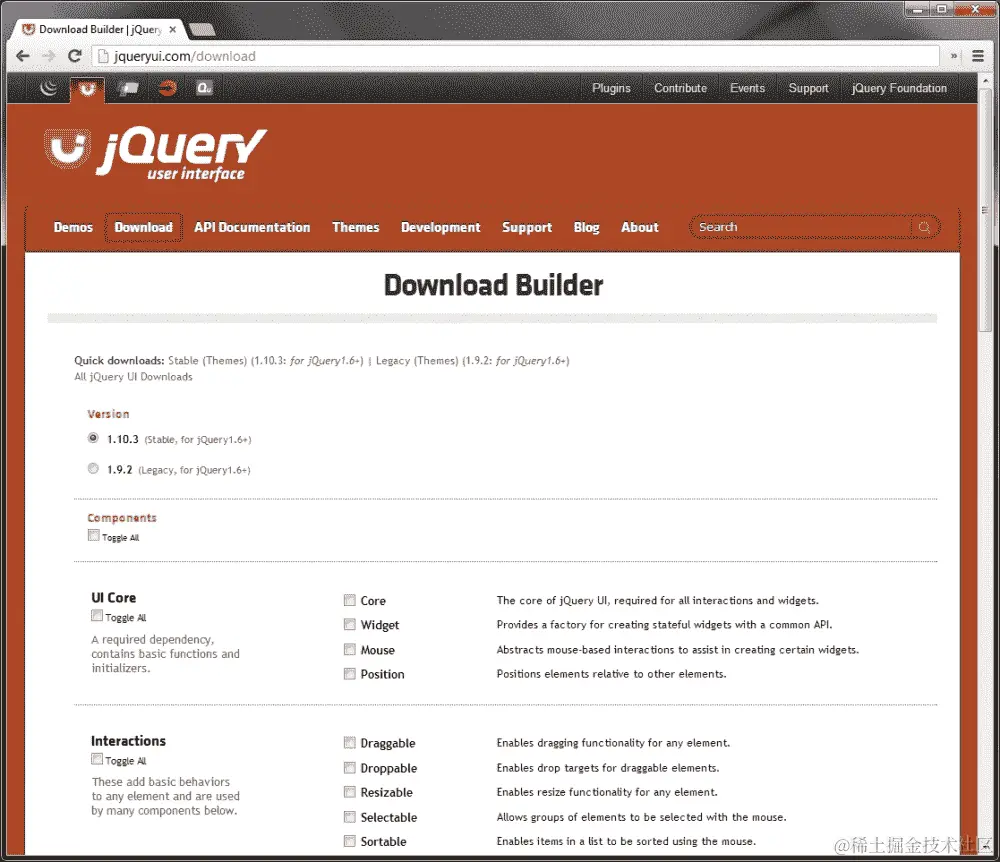Image resolution: width=1000 pixels, height=862 pixels.
Task: Open the jQuery project icon in the top bar
Action: [x=48, y=88]
